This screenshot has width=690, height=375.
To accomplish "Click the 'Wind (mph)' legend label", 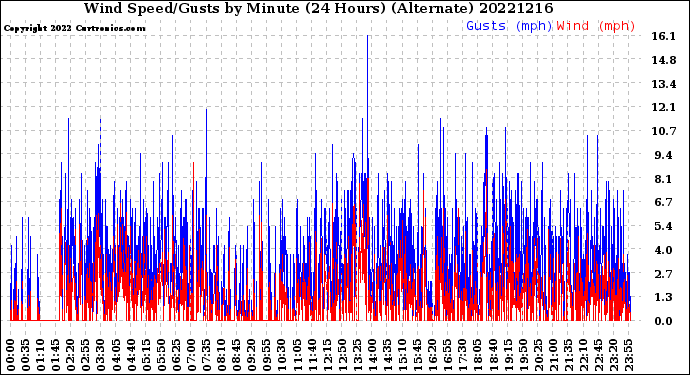I will coord(596,26).
